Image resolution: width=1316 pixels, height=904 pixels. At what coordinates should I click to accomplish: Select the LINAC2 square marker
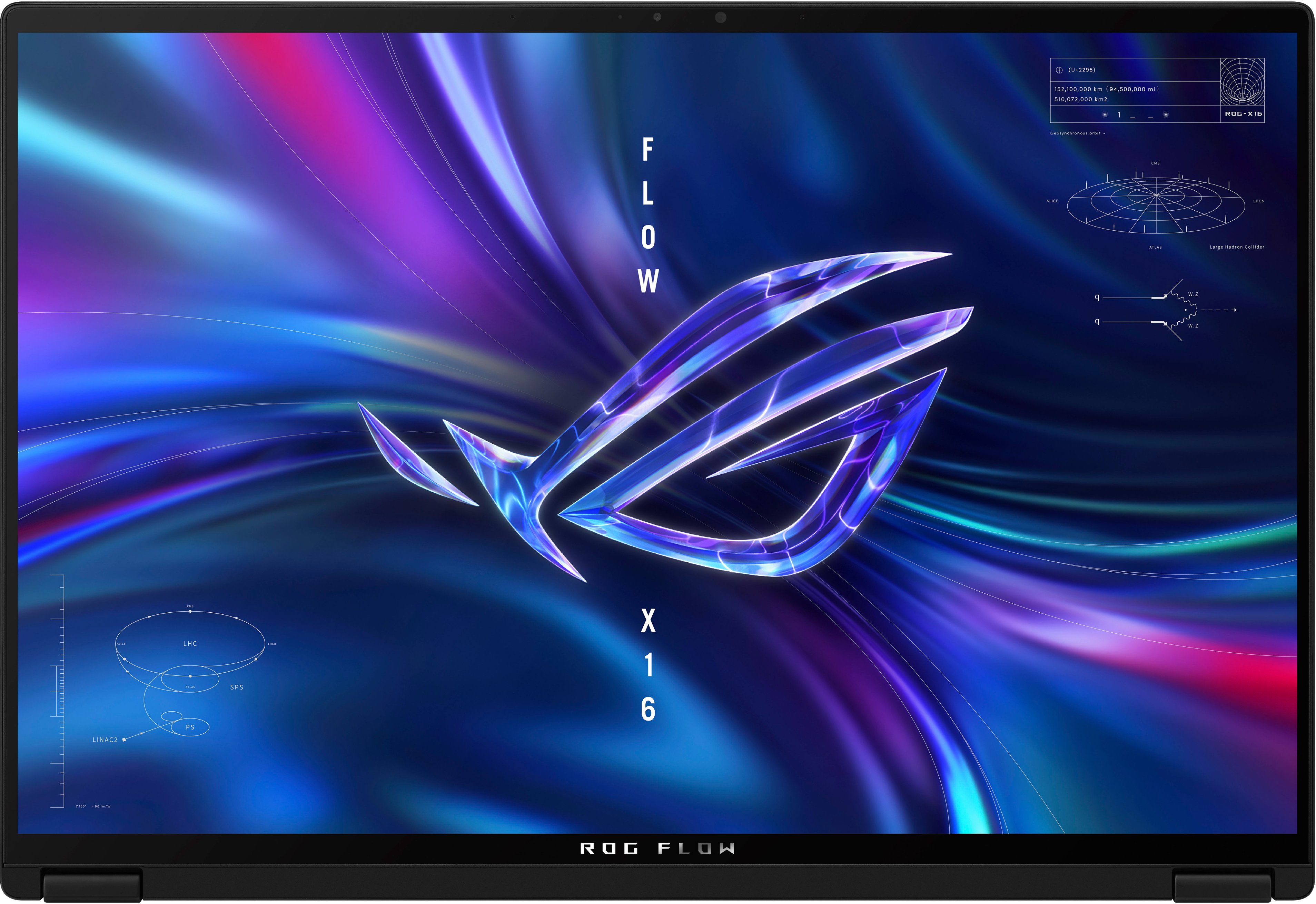(123, 739)
